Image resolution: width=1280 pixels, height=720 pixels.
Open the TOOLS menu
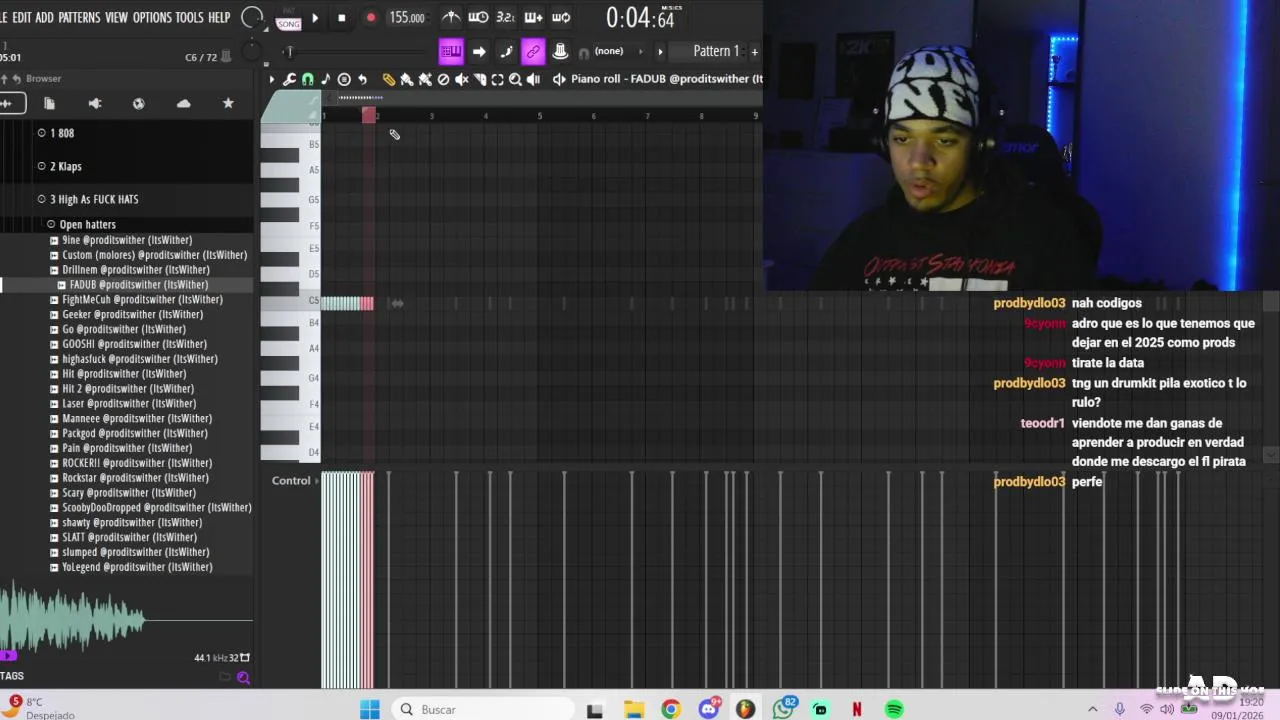[189, 18]
